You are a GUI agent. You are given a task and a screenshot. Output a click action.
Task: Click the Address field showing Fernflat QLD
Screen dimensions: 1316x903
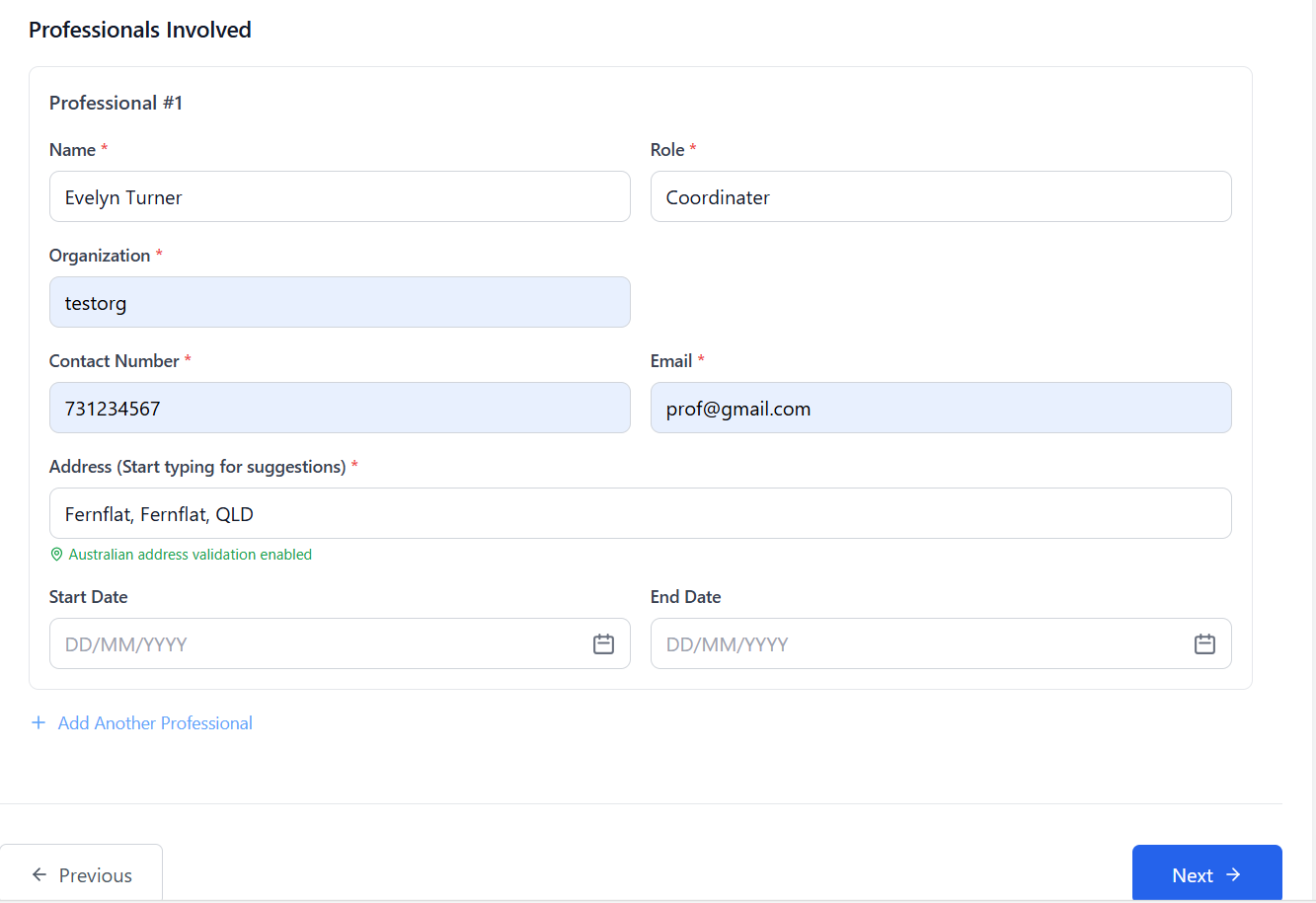click(x=641, y=513)
